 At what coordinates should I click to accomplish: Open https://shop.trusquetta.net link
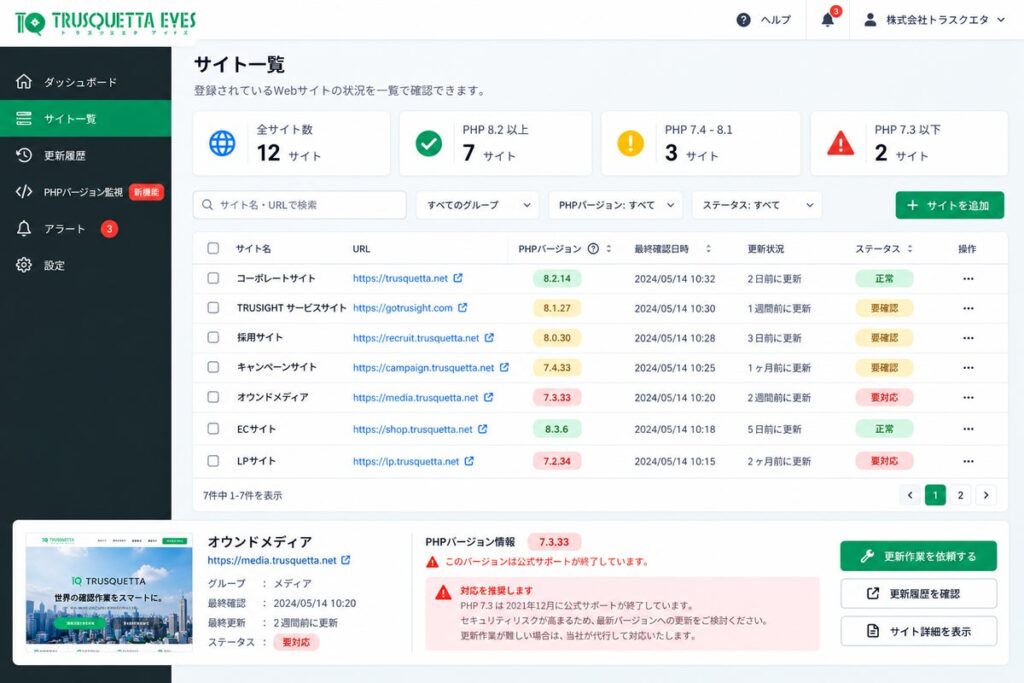(413, 429)
